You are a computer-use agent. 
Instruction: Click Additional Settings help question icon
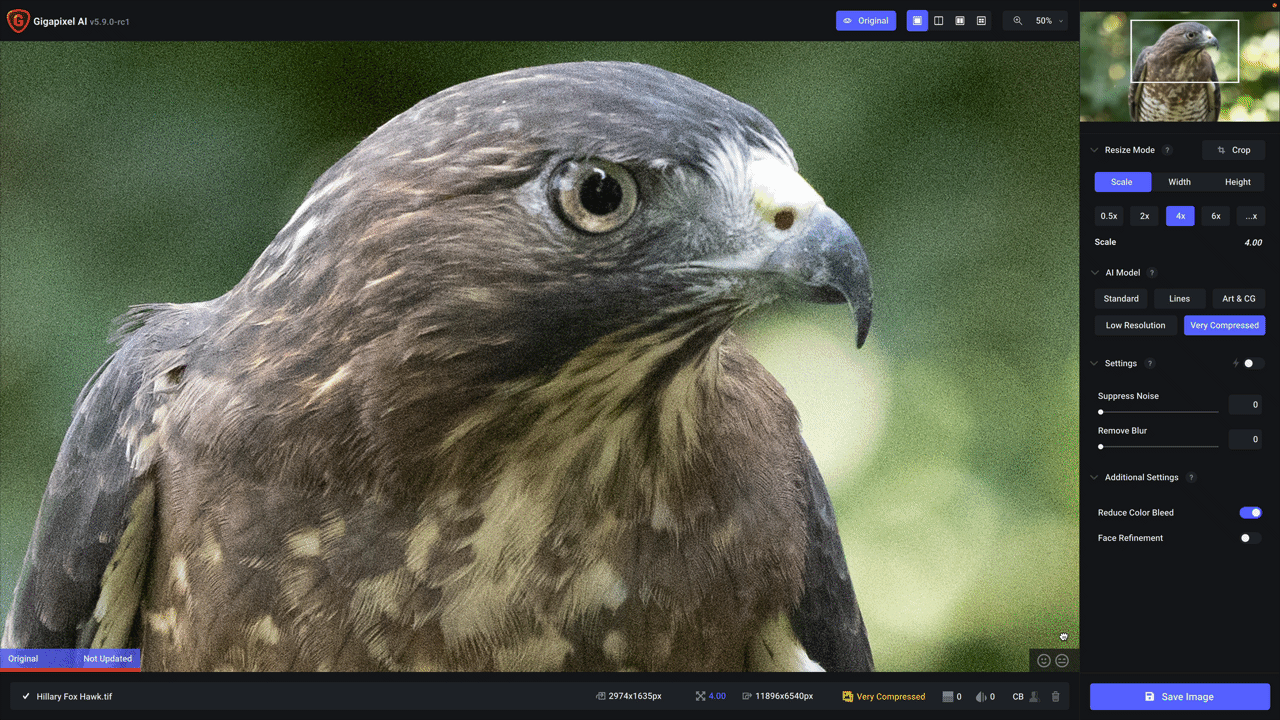click(1191, 477)
